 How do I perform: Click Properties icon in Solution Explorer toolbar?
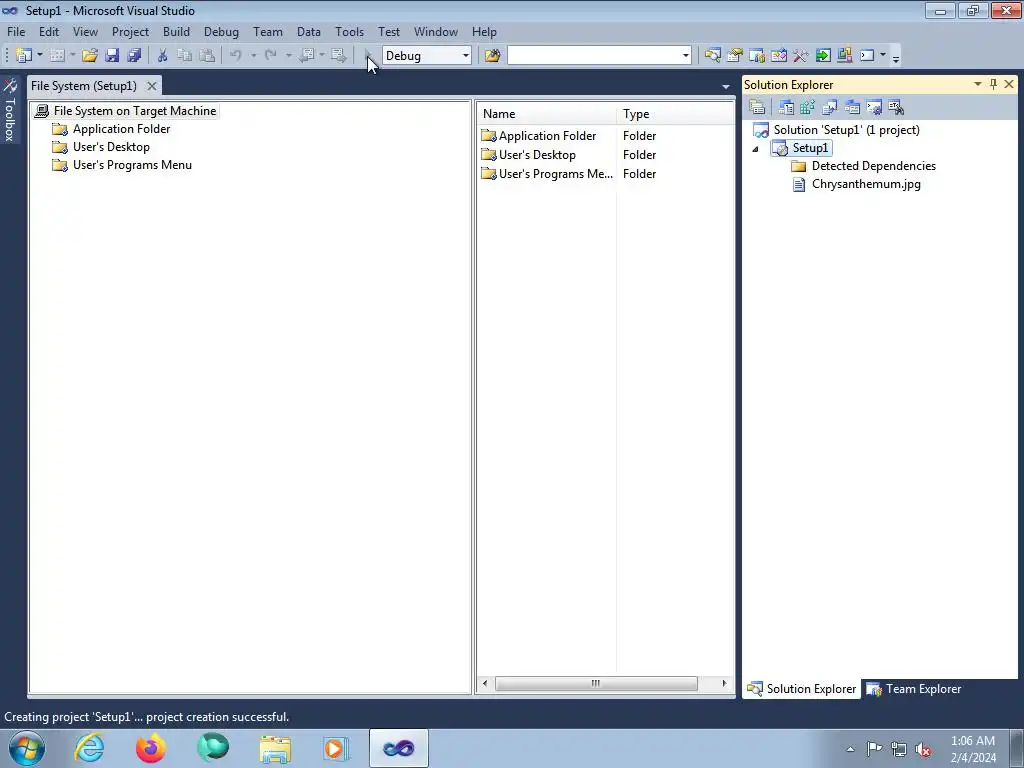click(758, 107)
